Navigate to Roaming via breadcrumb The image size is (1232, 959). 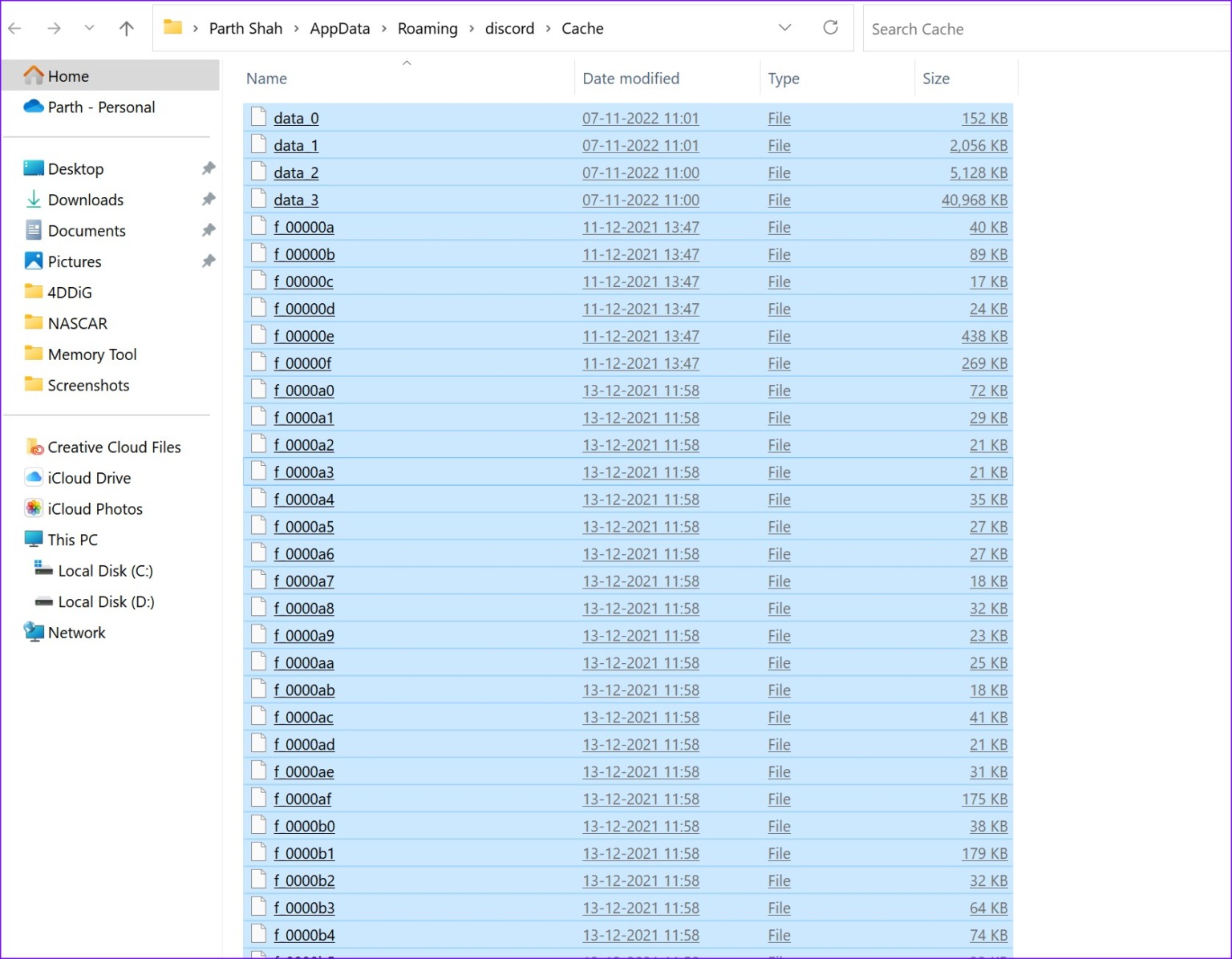(x=428, y=28)
